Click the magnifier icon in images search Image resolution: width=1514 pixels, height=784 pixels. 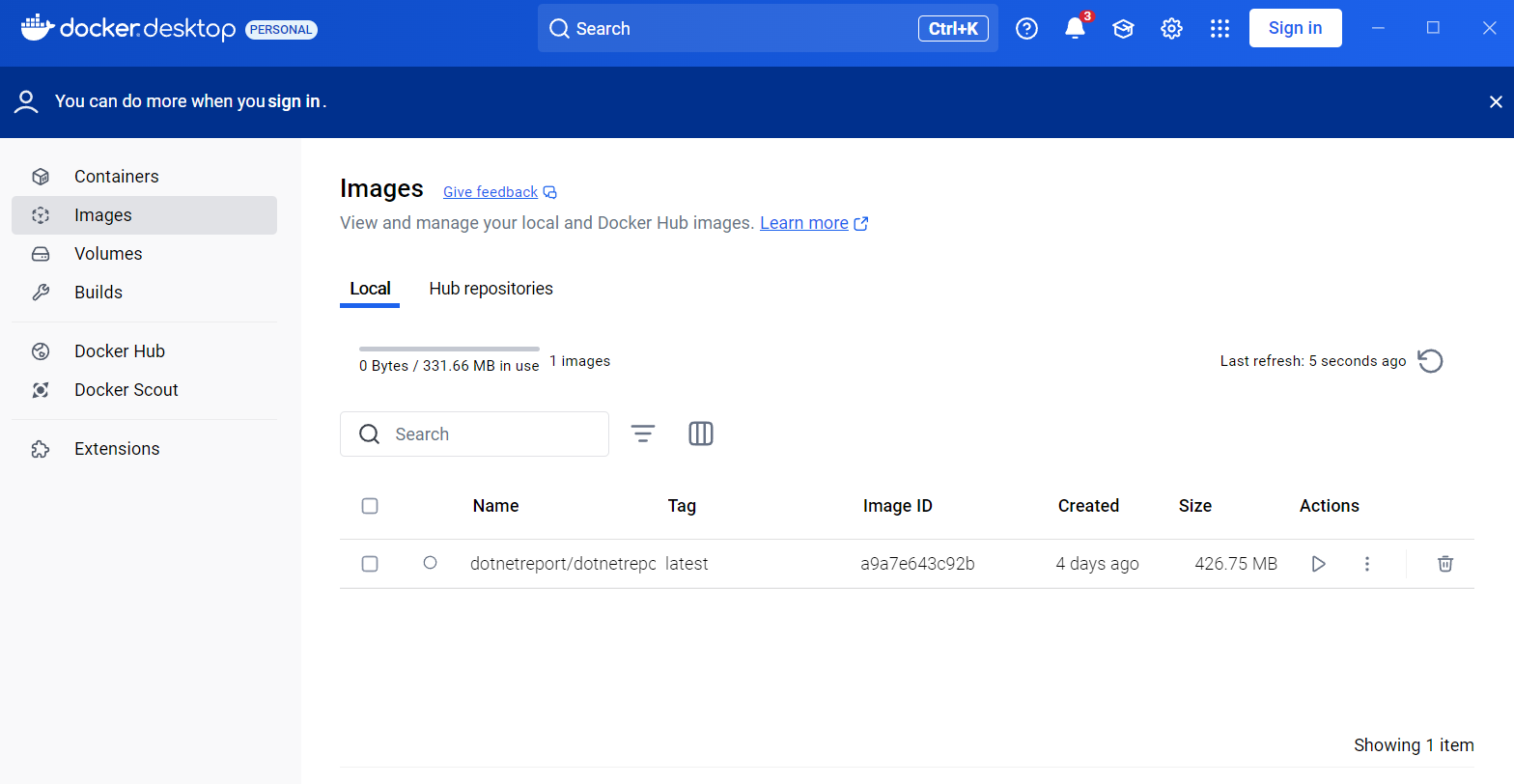pyautogui.click(x=369, y=434)
